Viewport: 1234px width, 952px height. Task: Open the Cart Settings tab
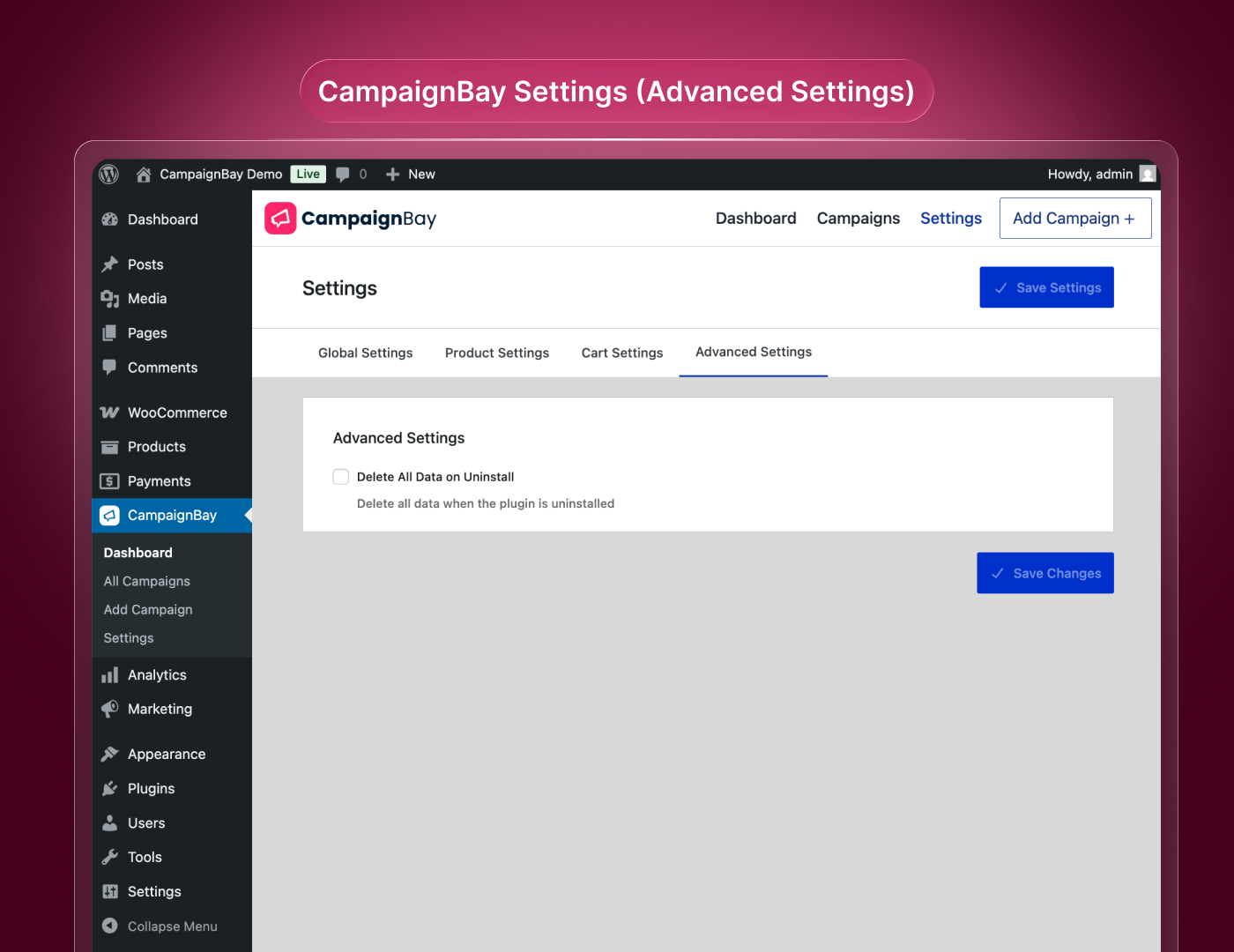[x=622, y=353]
